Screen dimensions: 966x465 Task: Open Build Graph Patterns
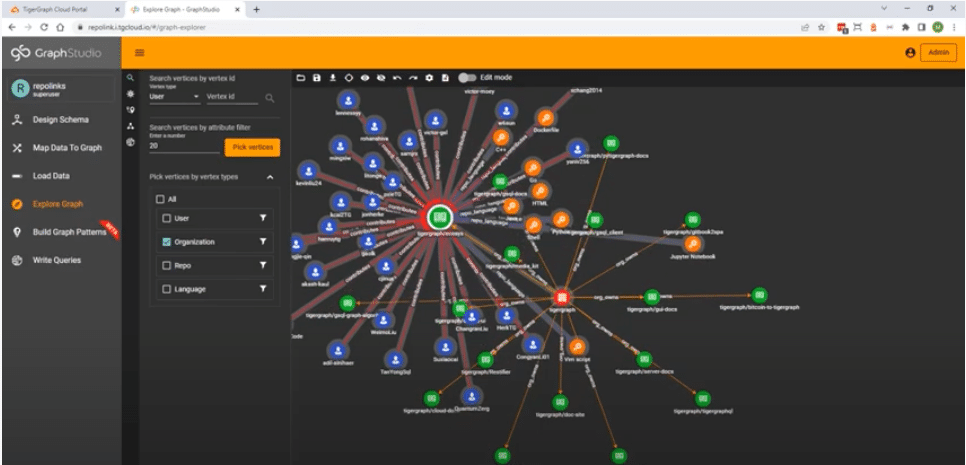click(x=60, y=232)
